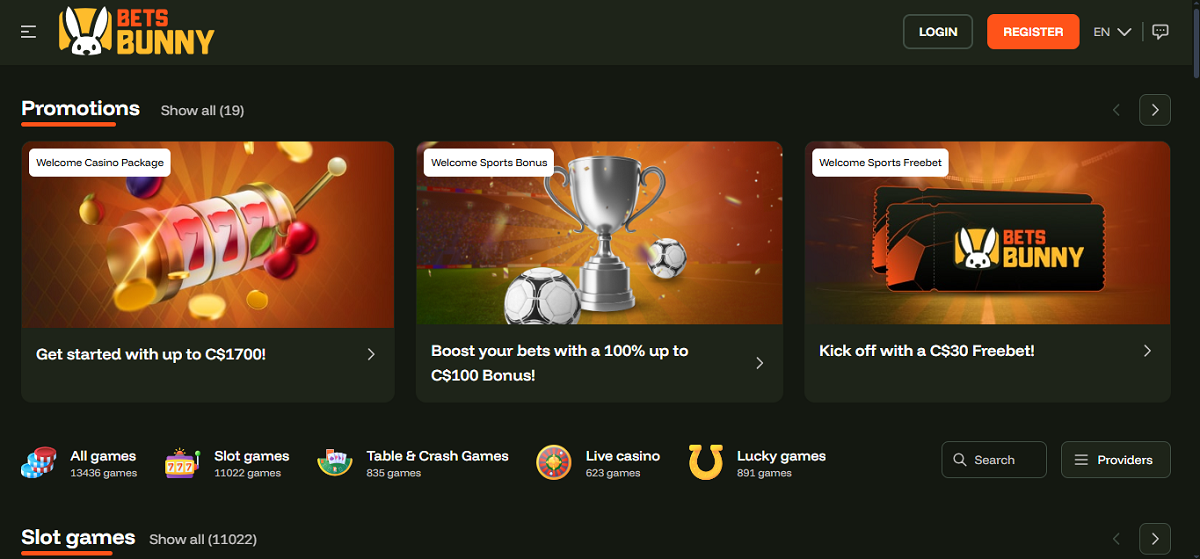Open the live chat support icon
The width and height of the screenshot is (1200, 559).
(1160, 32)
